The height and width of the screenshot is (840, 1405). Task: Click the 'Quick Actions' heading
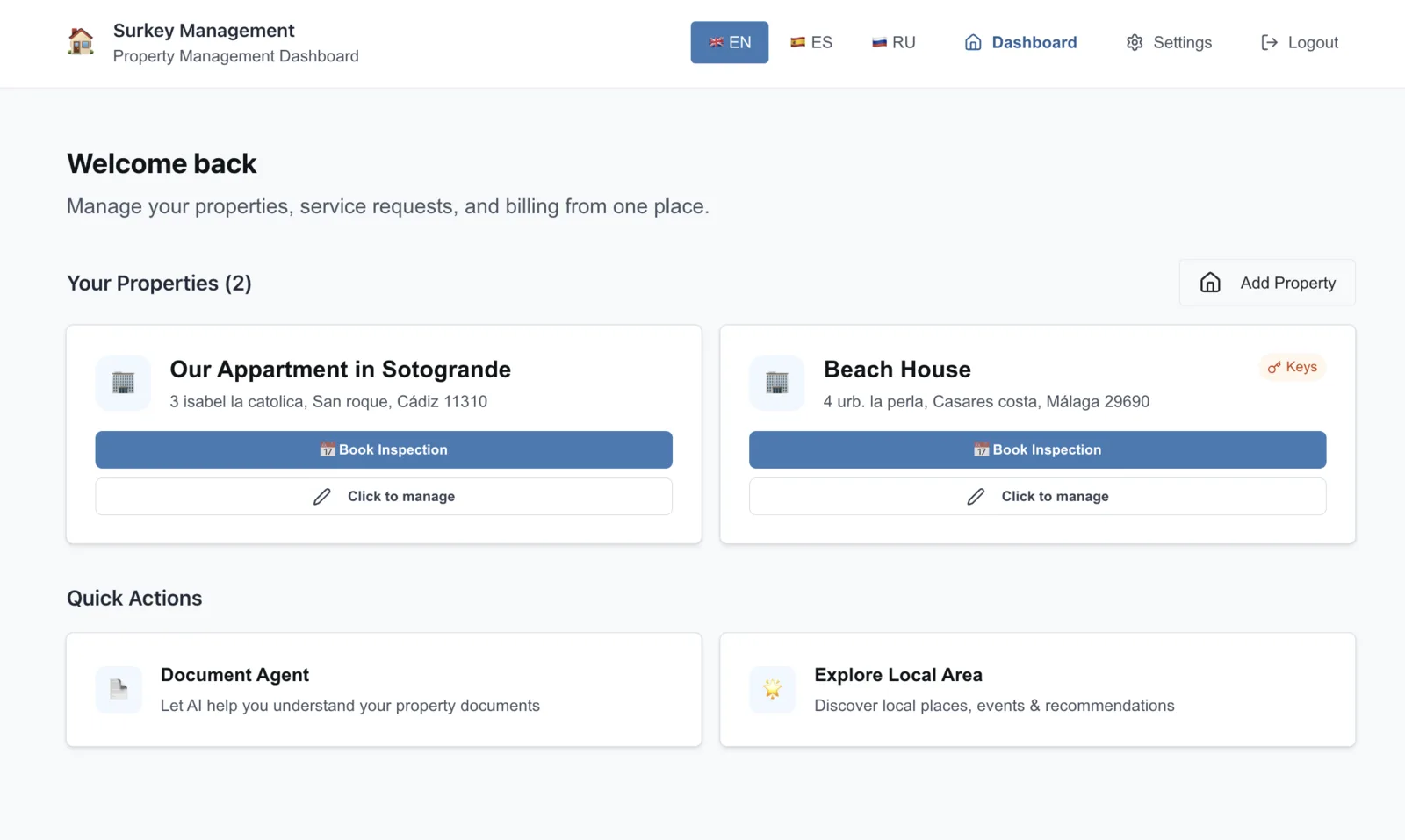[134, 598]
